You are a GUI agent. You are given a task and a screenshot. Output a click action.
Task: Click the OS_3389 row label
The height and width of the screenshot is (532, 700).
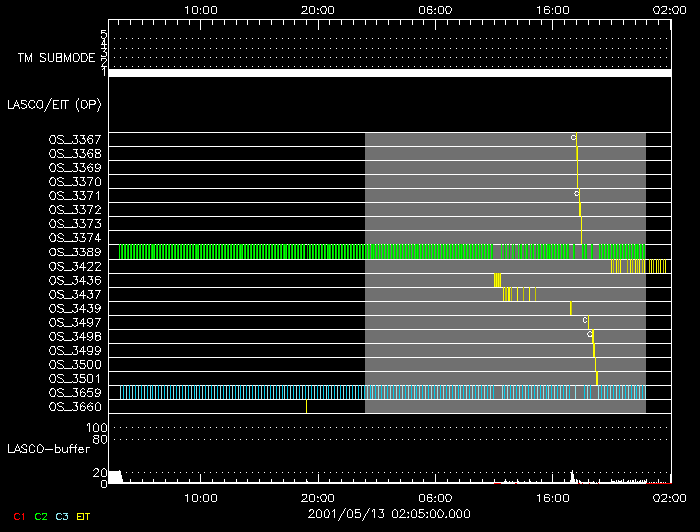click(75, 252)
